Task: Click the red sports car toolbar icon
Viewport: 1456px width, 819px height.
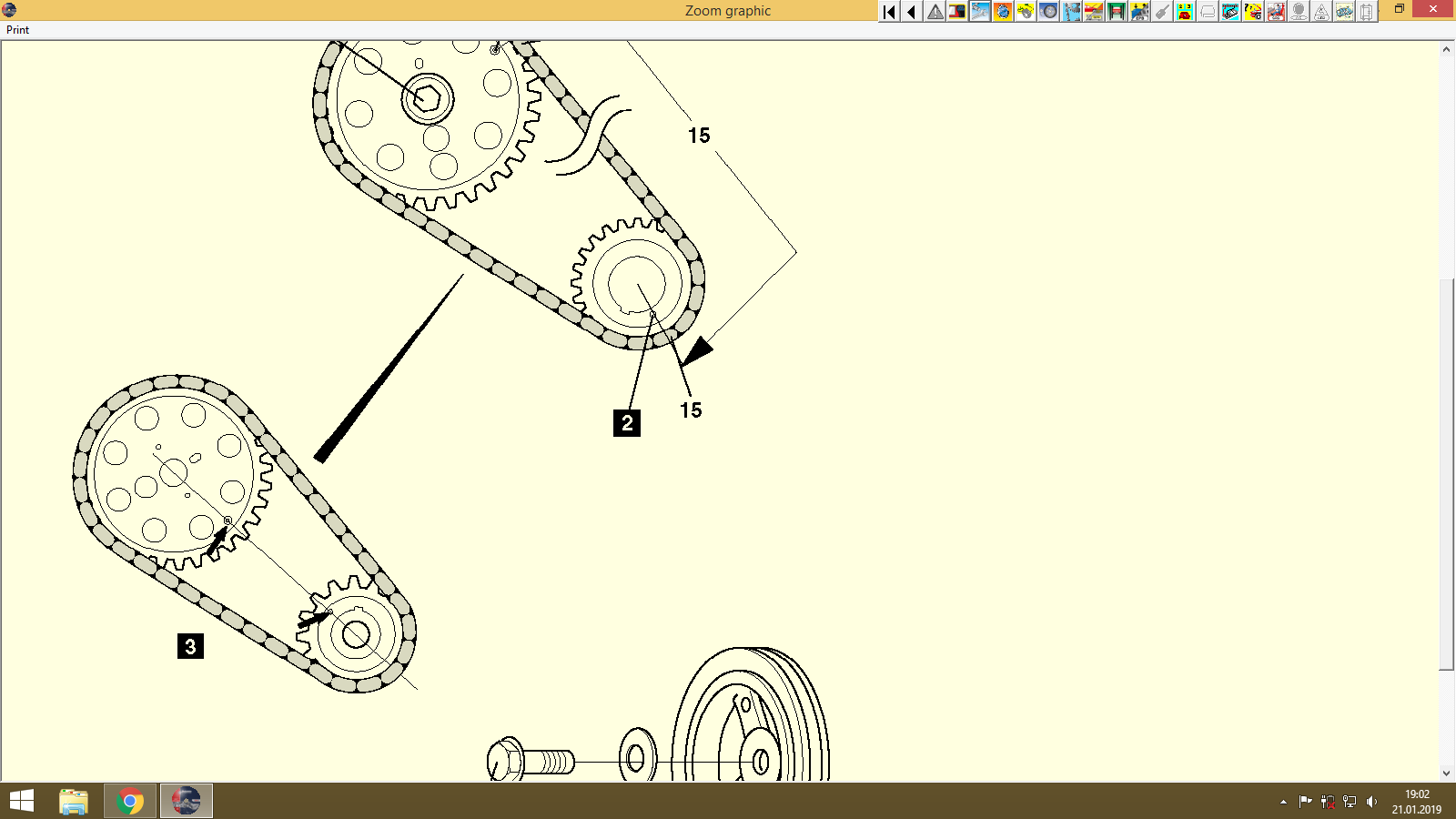Action: [x=1093, y=12]
